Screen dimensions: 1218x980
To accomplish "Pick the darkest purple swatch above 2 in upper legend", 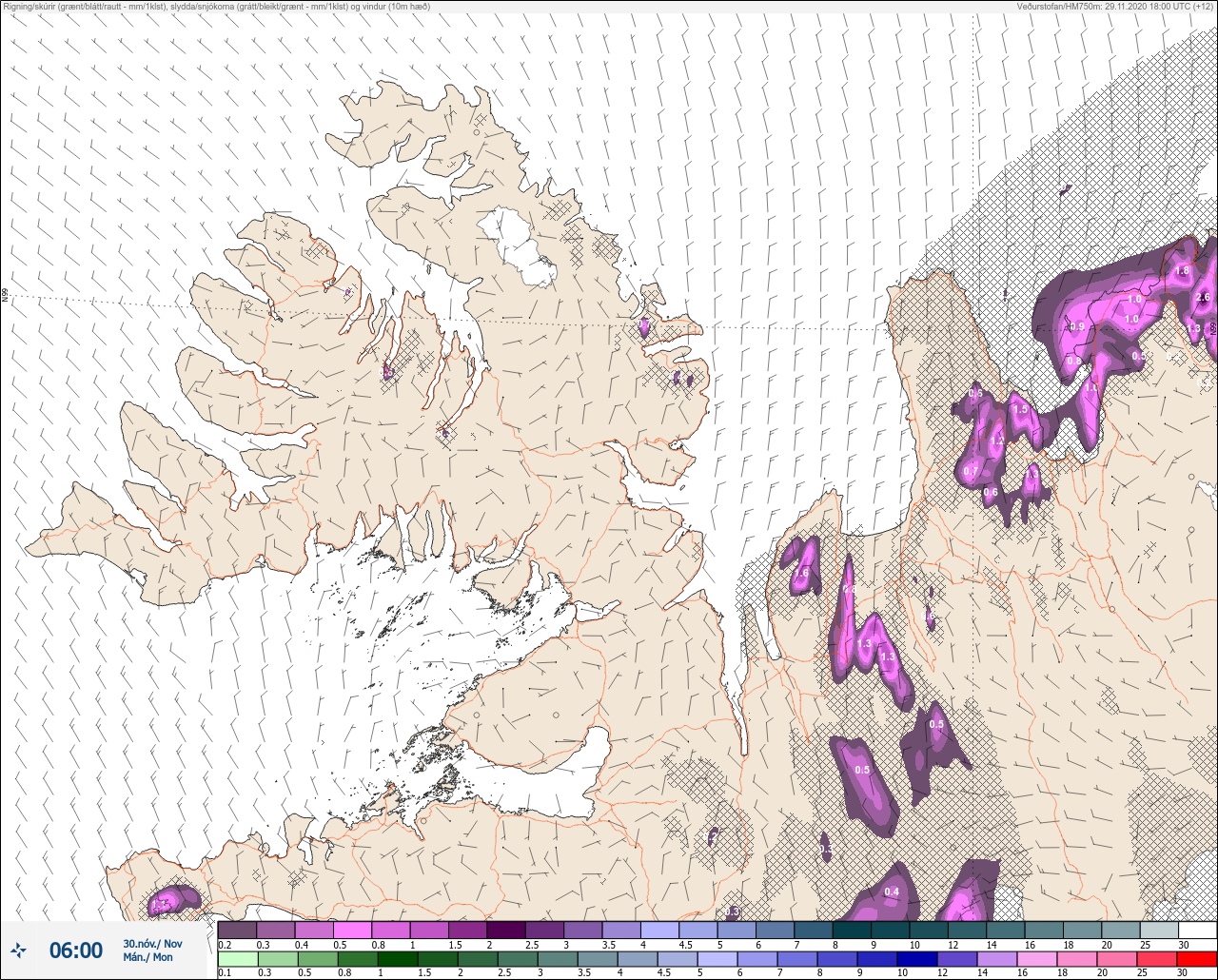I will point(506,930).
